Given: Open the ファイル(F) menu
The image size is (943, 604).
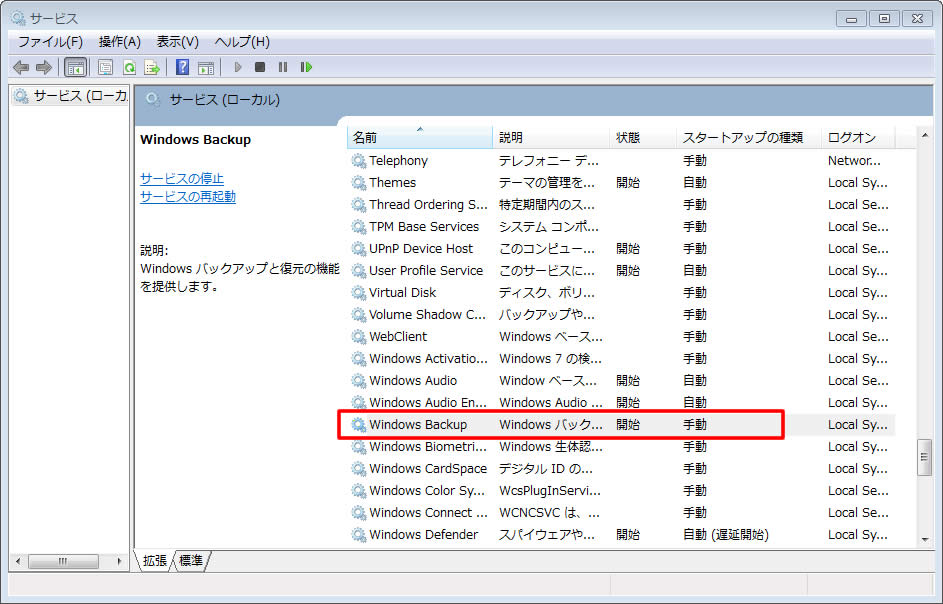Looking at the screenshot, I should [50, 42].
